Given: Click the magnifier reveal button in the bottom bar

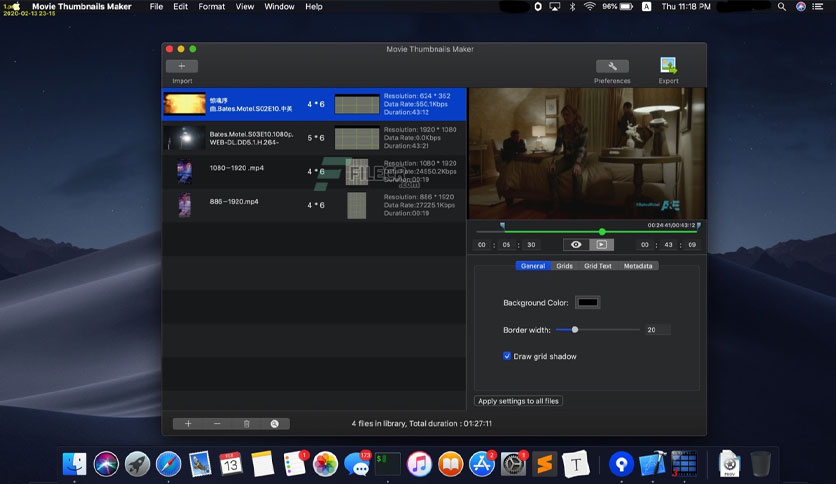Looking at the screenshot, I should click(275, 424).
